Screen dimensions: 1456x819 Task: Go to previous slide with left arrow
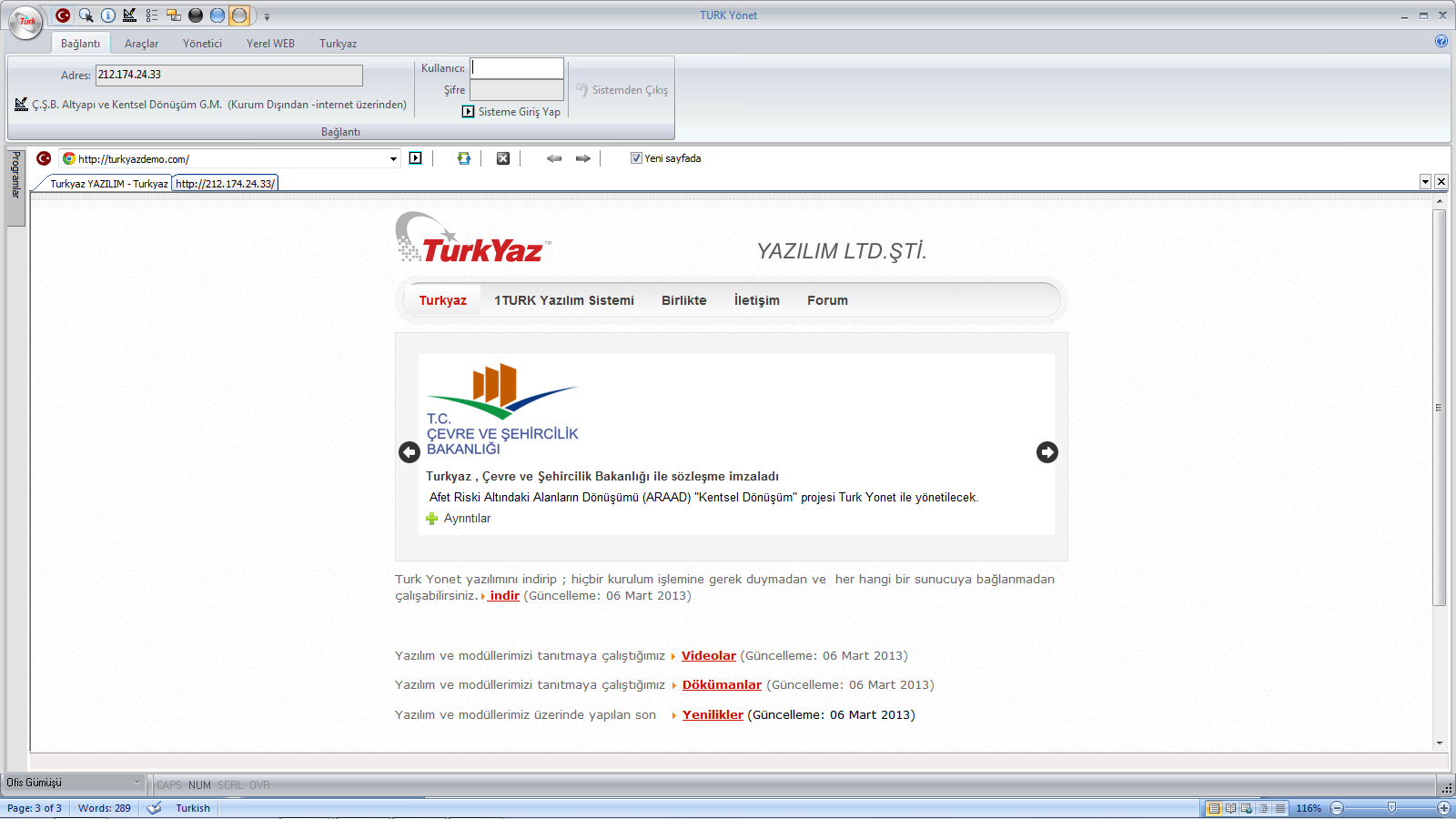[409, 452]
